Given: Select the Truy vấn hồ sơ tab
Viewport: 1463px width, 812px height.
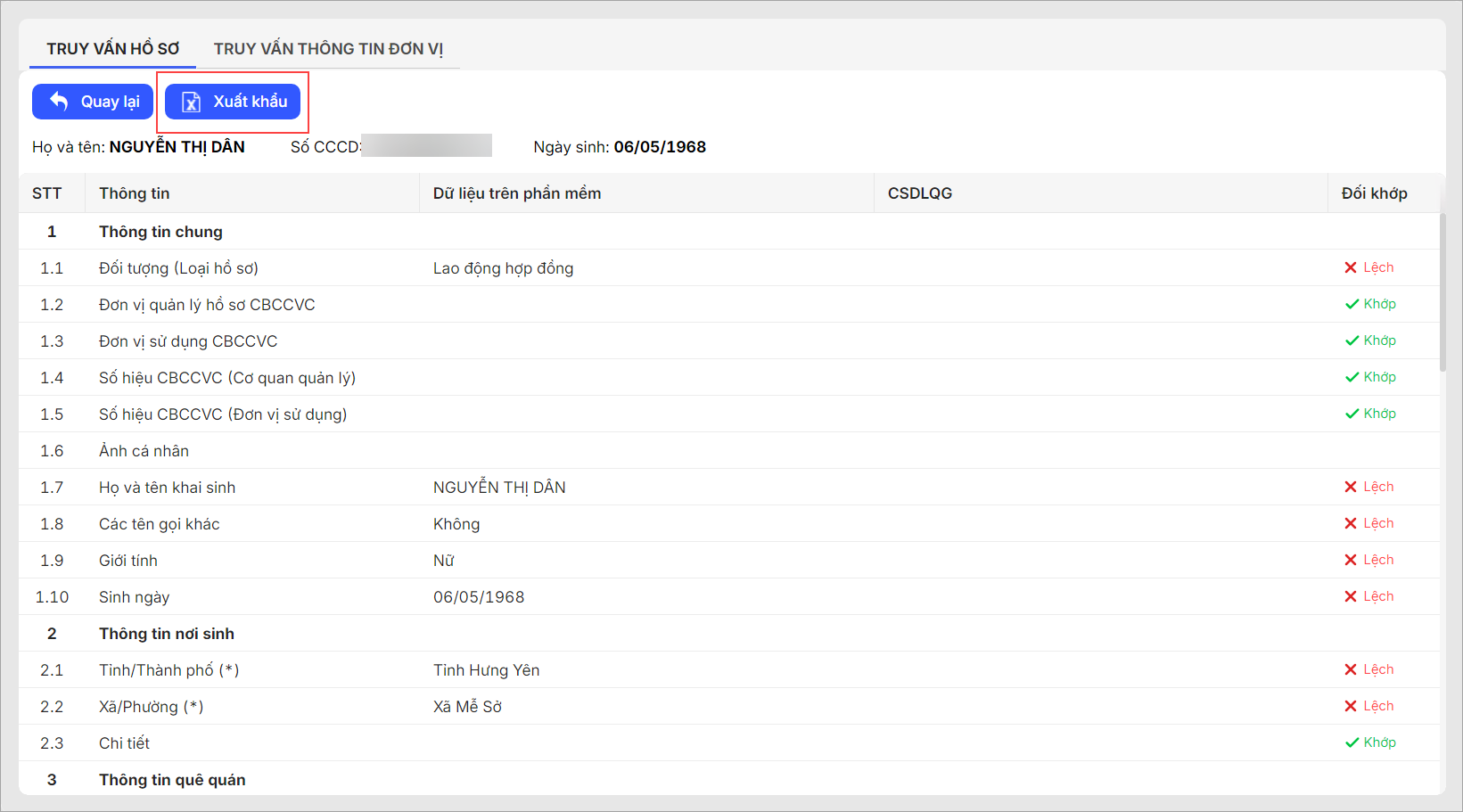Looking at the screenshot, I should (x=113, y=49).
